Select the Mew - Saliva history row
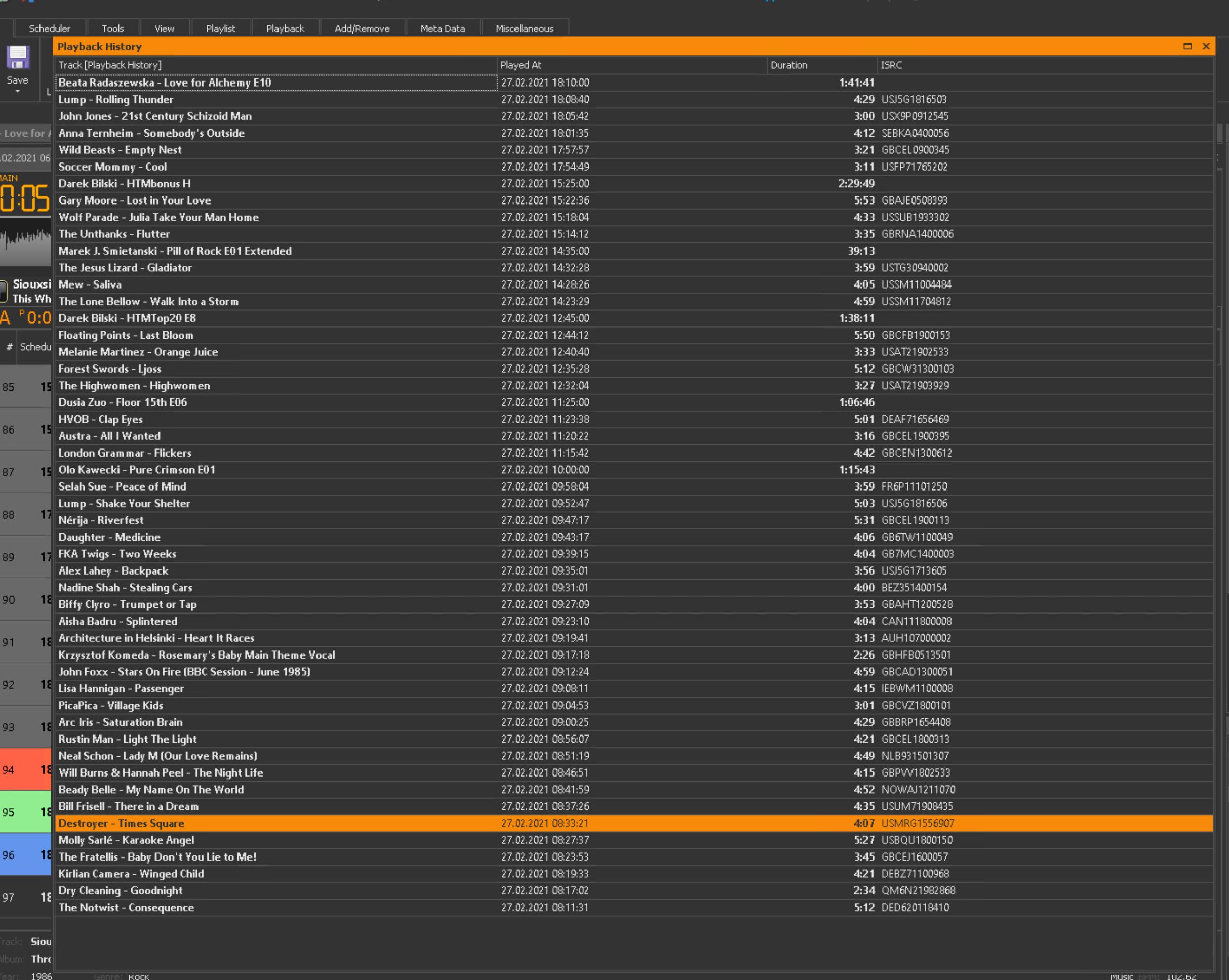Screen dimensions: 1229x980 tap(90, 284)
